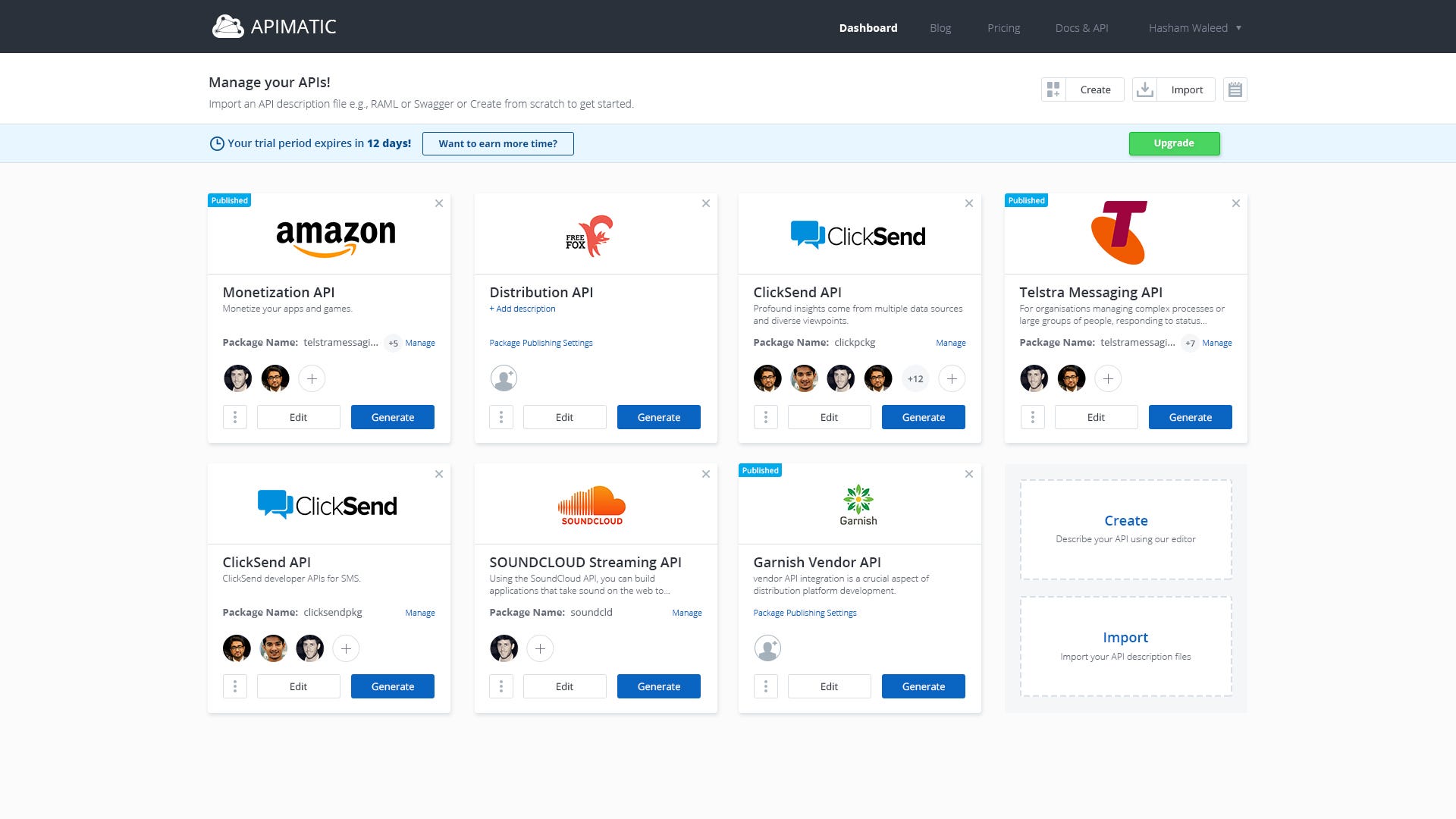The width and height of the screenshot is (1456, 819).
Task: Close the first-row ClickSend API card
Action: (x=969, y=203)
